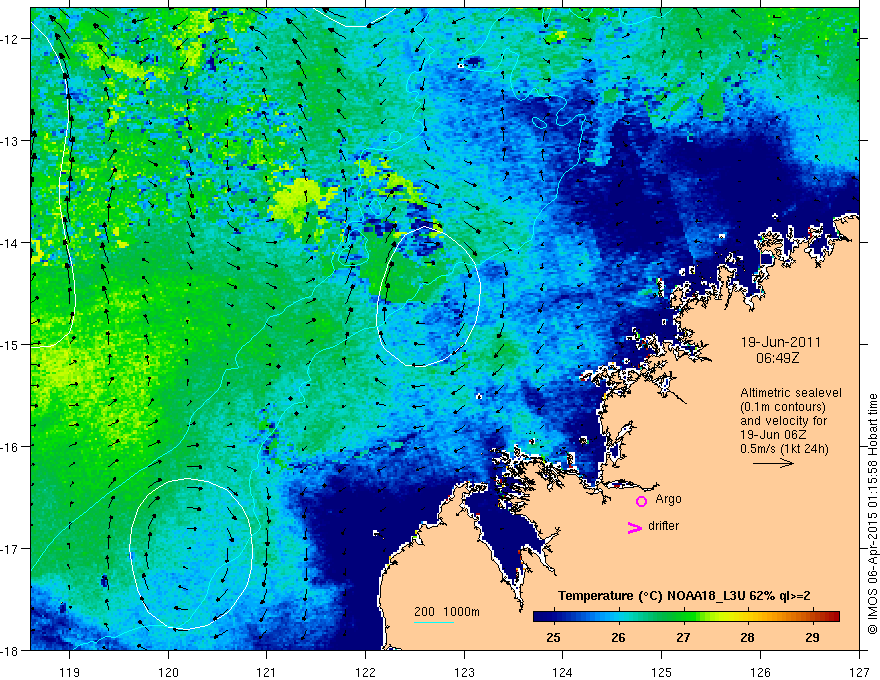Click the longitude axis label 120
The height and width of the screenshot is (680, 880).
pyautogui.click(x=168, y=672)
